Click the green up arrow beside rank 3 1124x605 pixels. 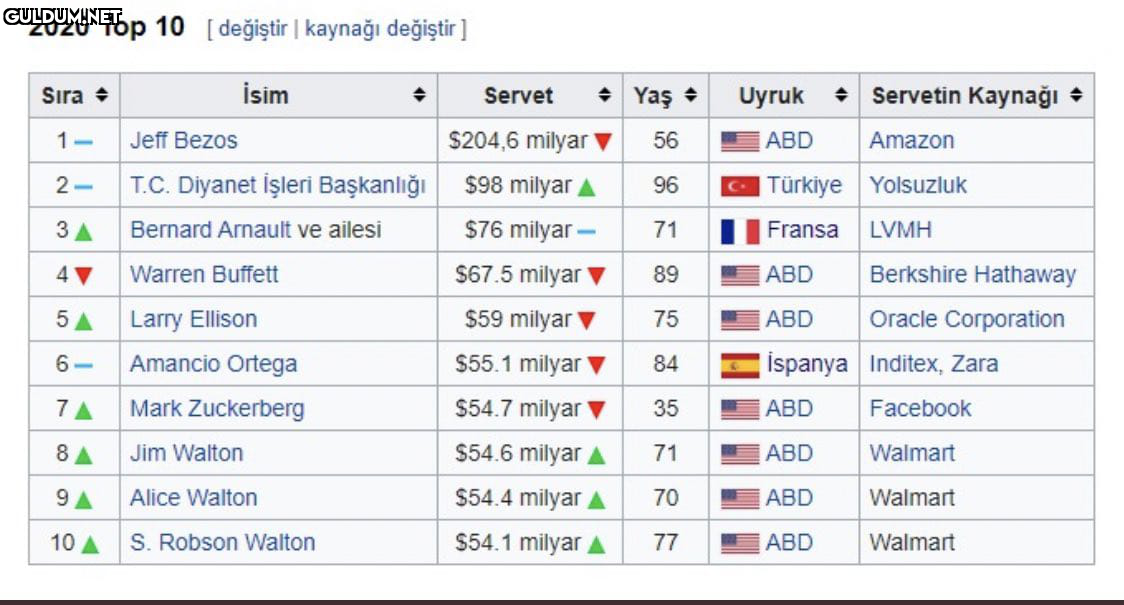83,231
